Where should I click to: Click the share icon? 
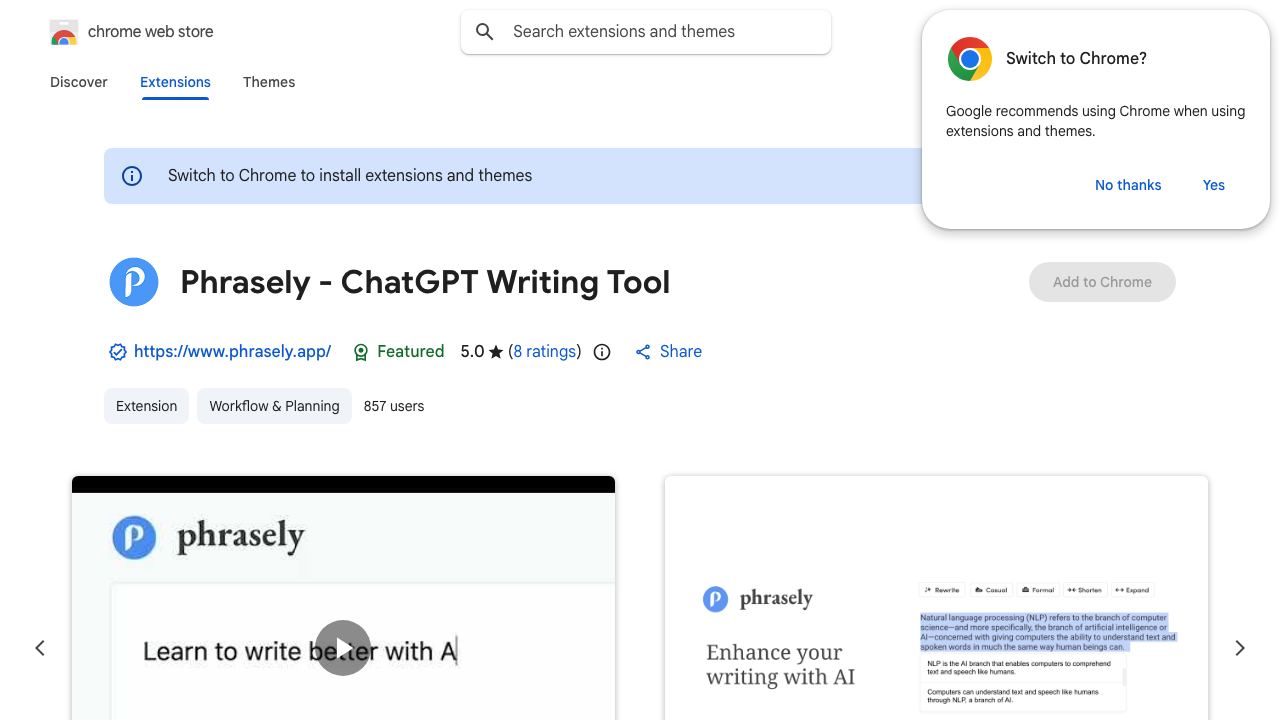point(643,352)
